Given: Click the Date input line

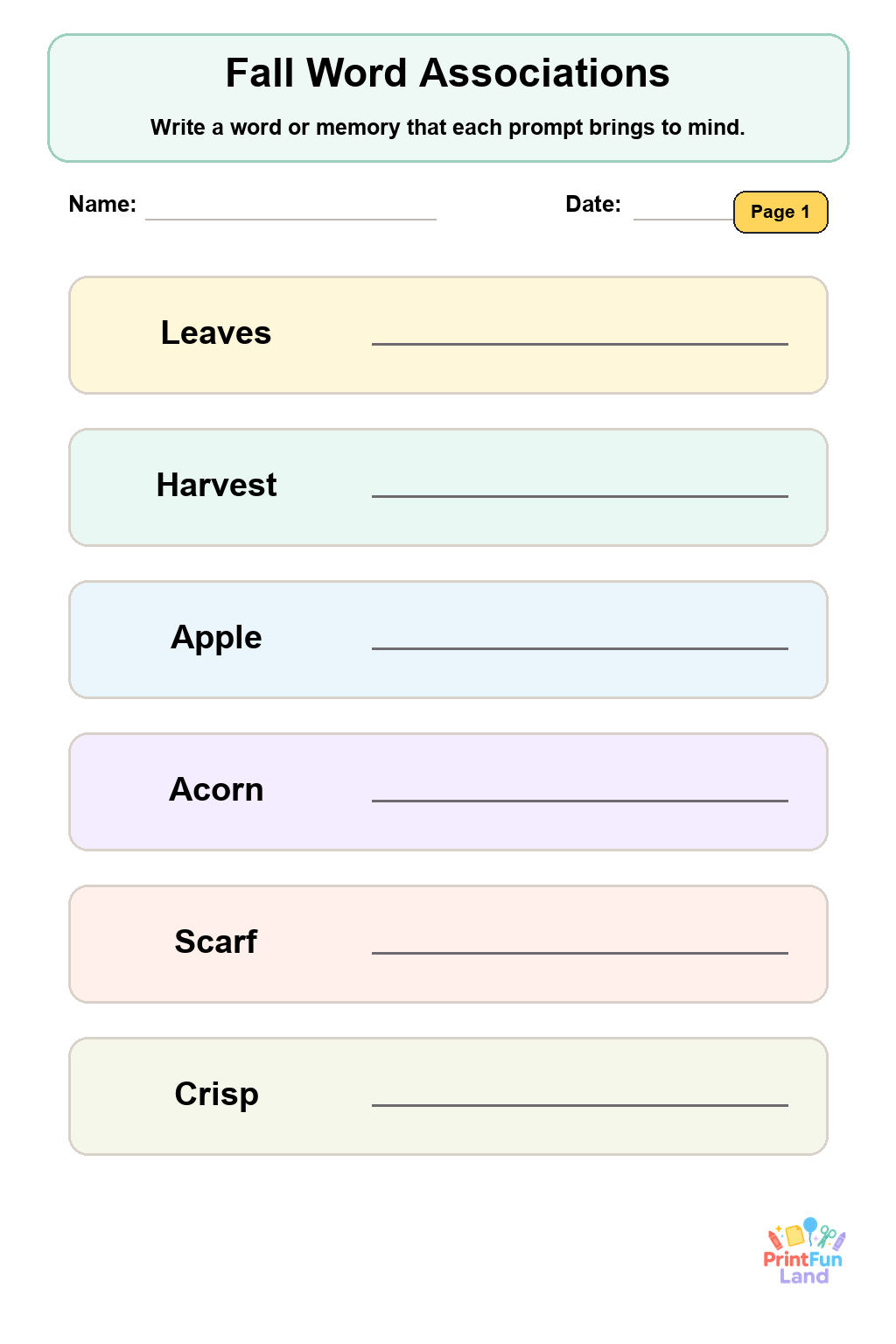Looking at the screenshot, I should click(683, 219).
